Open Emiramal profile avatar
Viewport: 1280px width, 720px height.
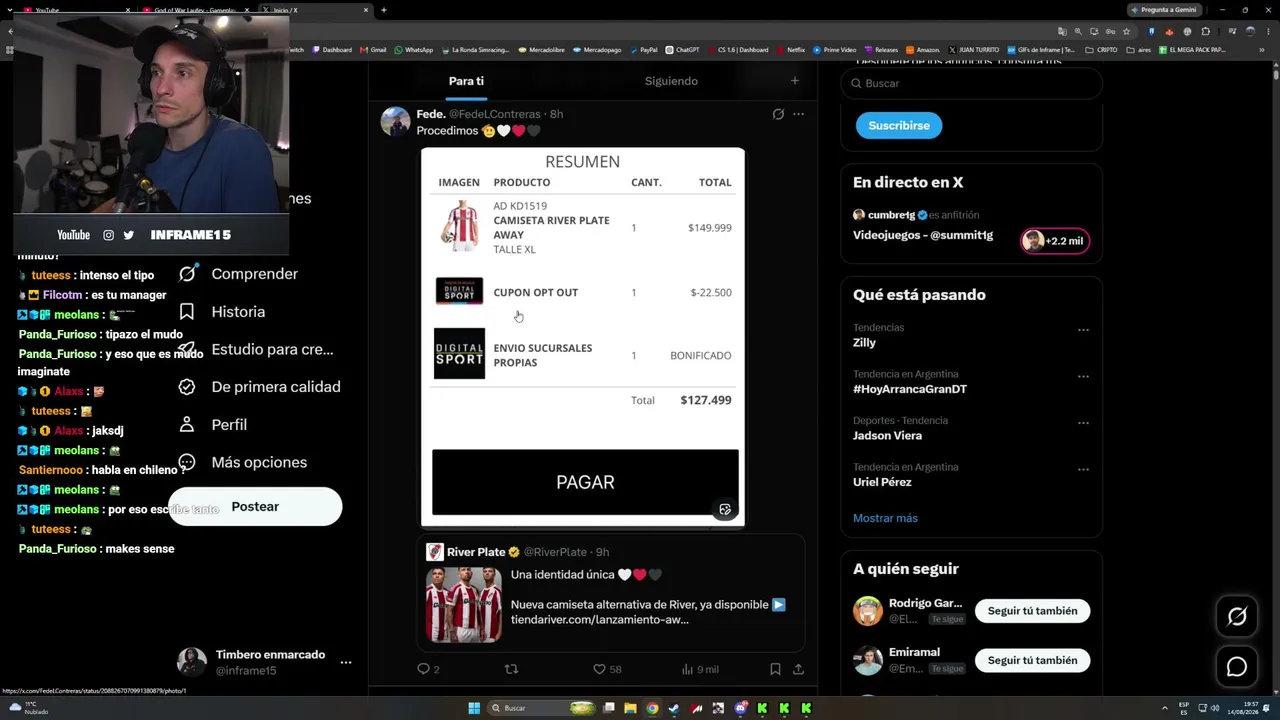point(868,660)
